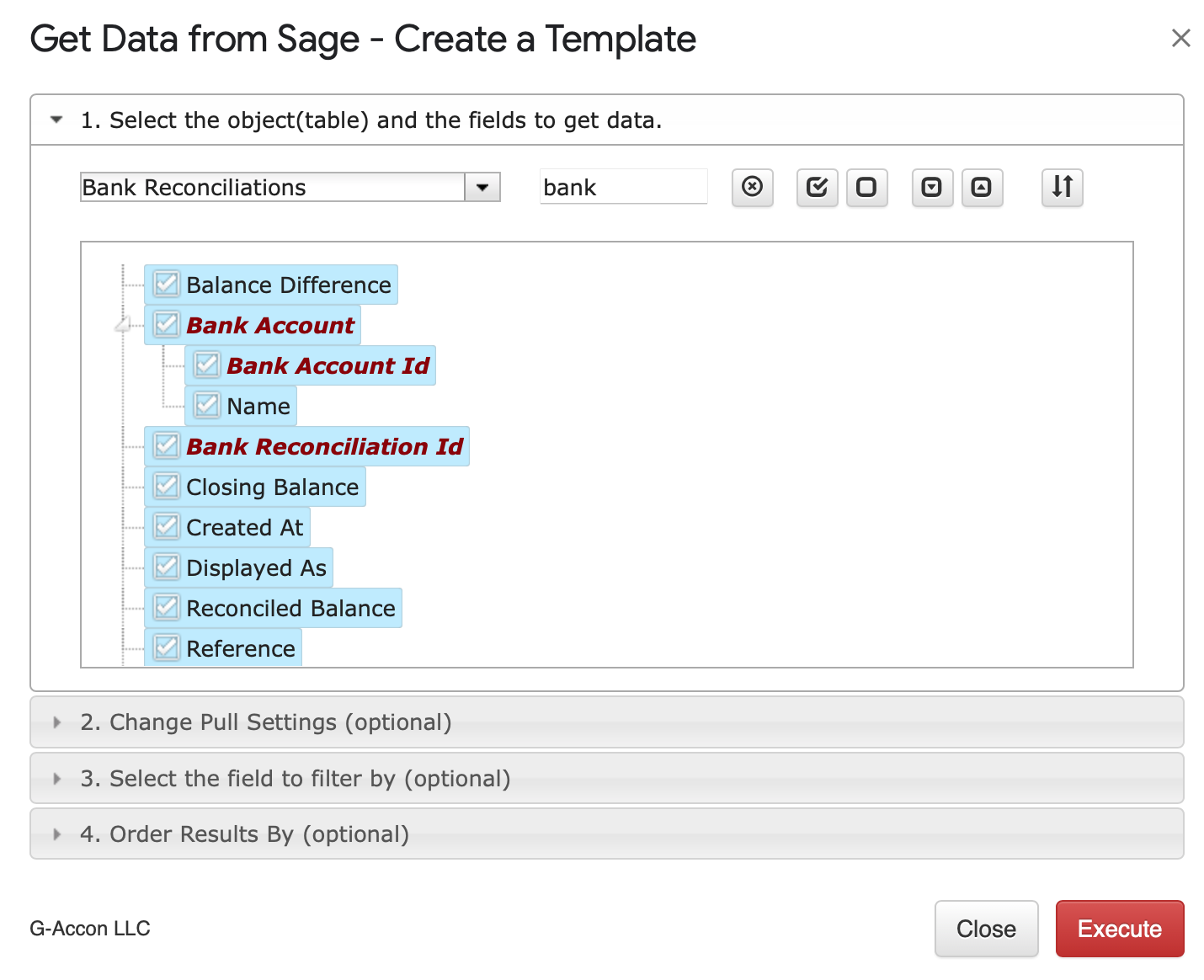Toggle the Name field checkbox
The width and height of the screenshot is (1204, 980).
[x=207, y=405]
